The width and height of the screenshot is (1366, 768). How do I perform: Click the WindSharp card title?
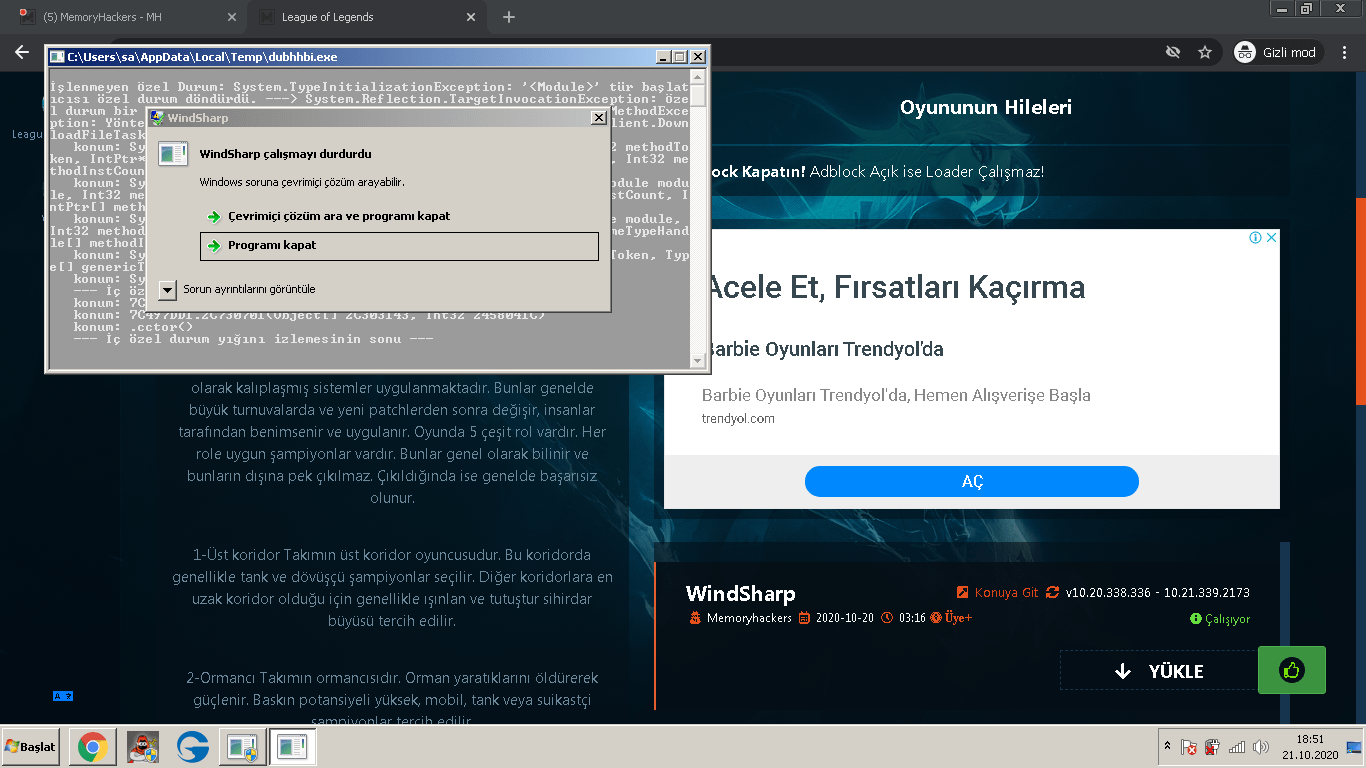pos(740,594)
